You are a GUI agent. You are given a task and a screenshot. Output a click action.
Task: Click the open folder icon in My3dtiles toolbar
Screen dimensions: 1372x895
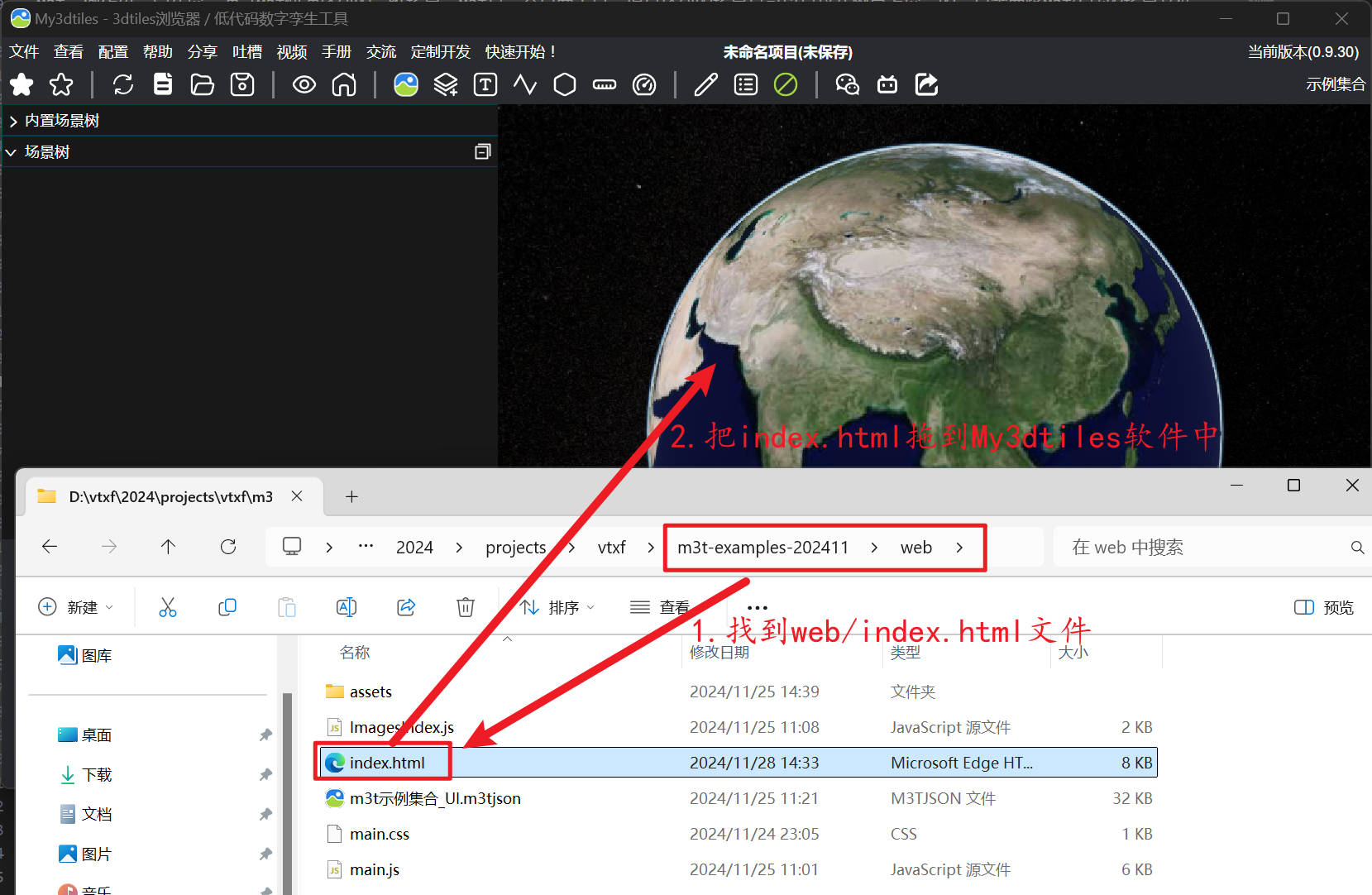(x=203, y=84)
